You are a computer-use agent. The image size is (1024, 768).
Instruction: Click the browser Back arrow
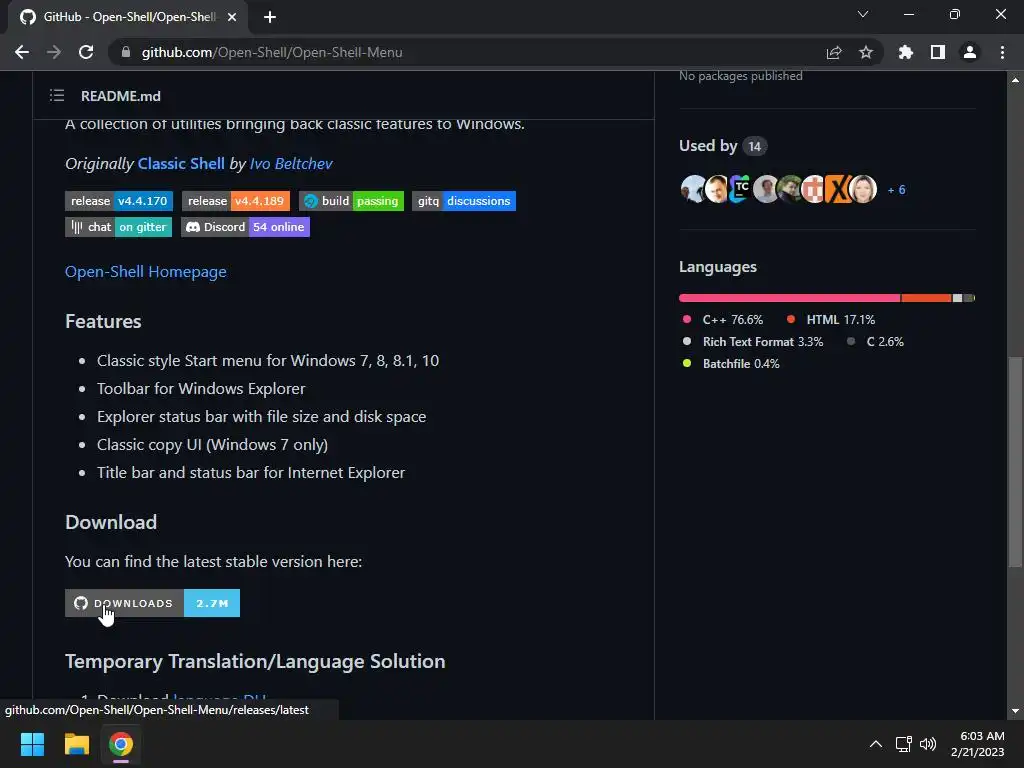point(22,52)
